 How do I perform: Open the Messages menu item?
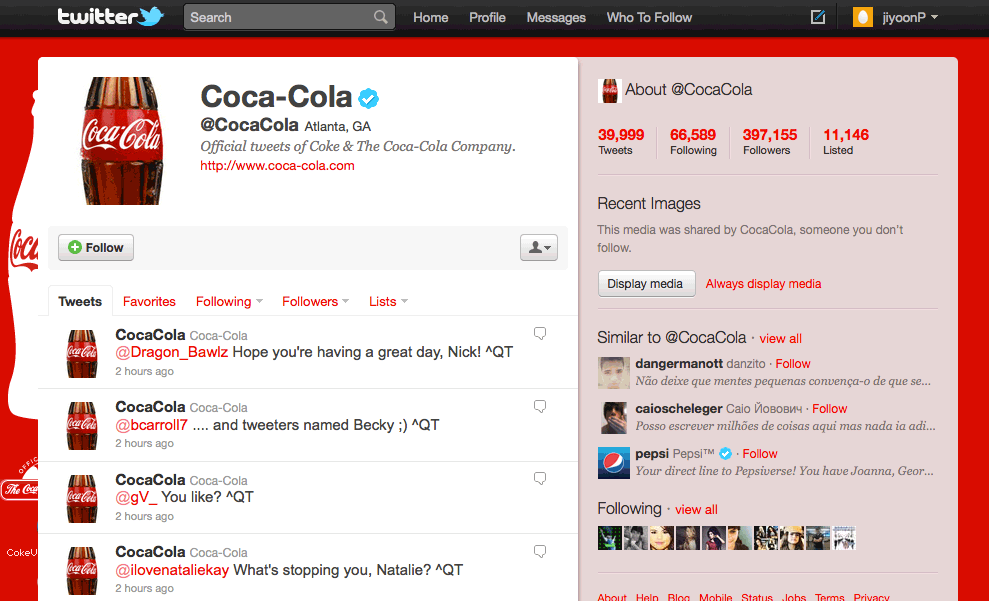[555, 17]
